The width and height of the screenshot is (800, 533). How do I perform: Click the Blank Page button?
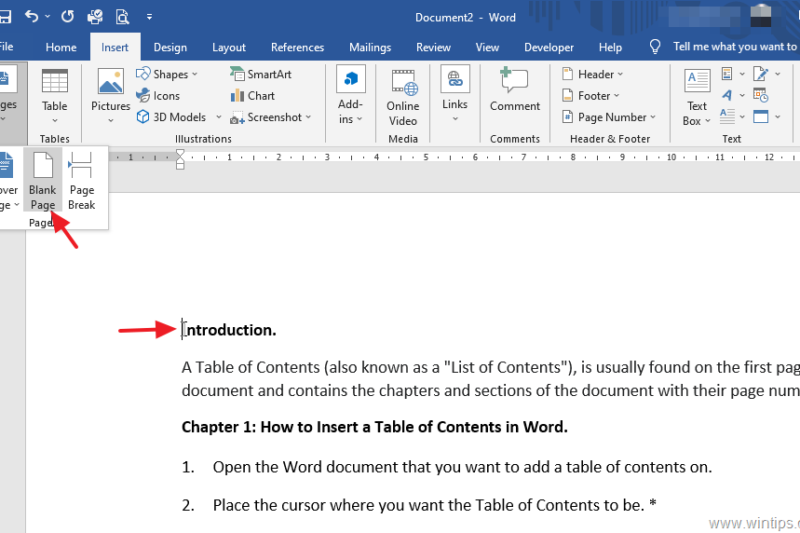coord(42,181)
